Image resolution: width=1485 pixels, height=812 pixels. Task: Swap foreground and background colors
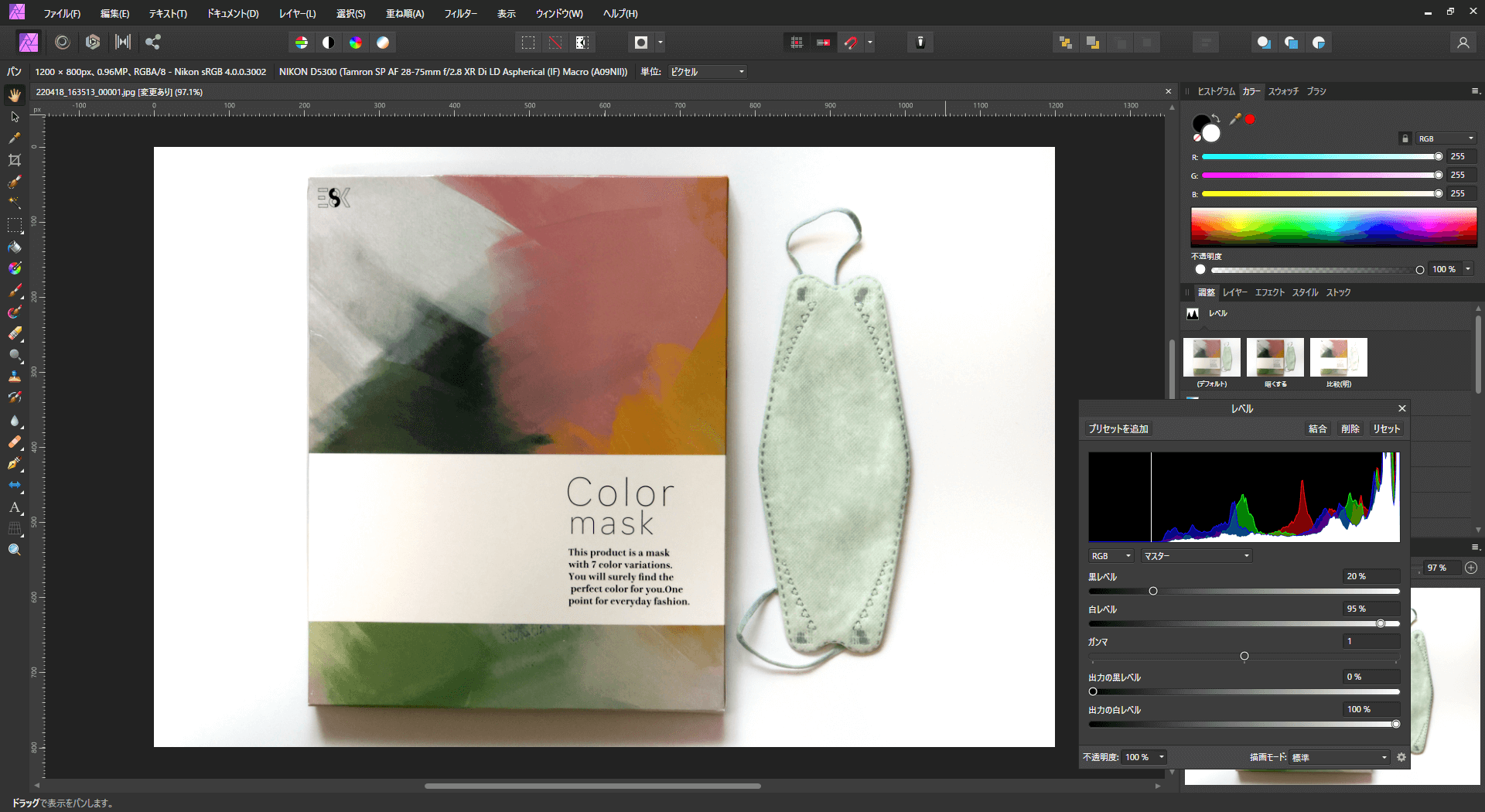(1216, 118)
